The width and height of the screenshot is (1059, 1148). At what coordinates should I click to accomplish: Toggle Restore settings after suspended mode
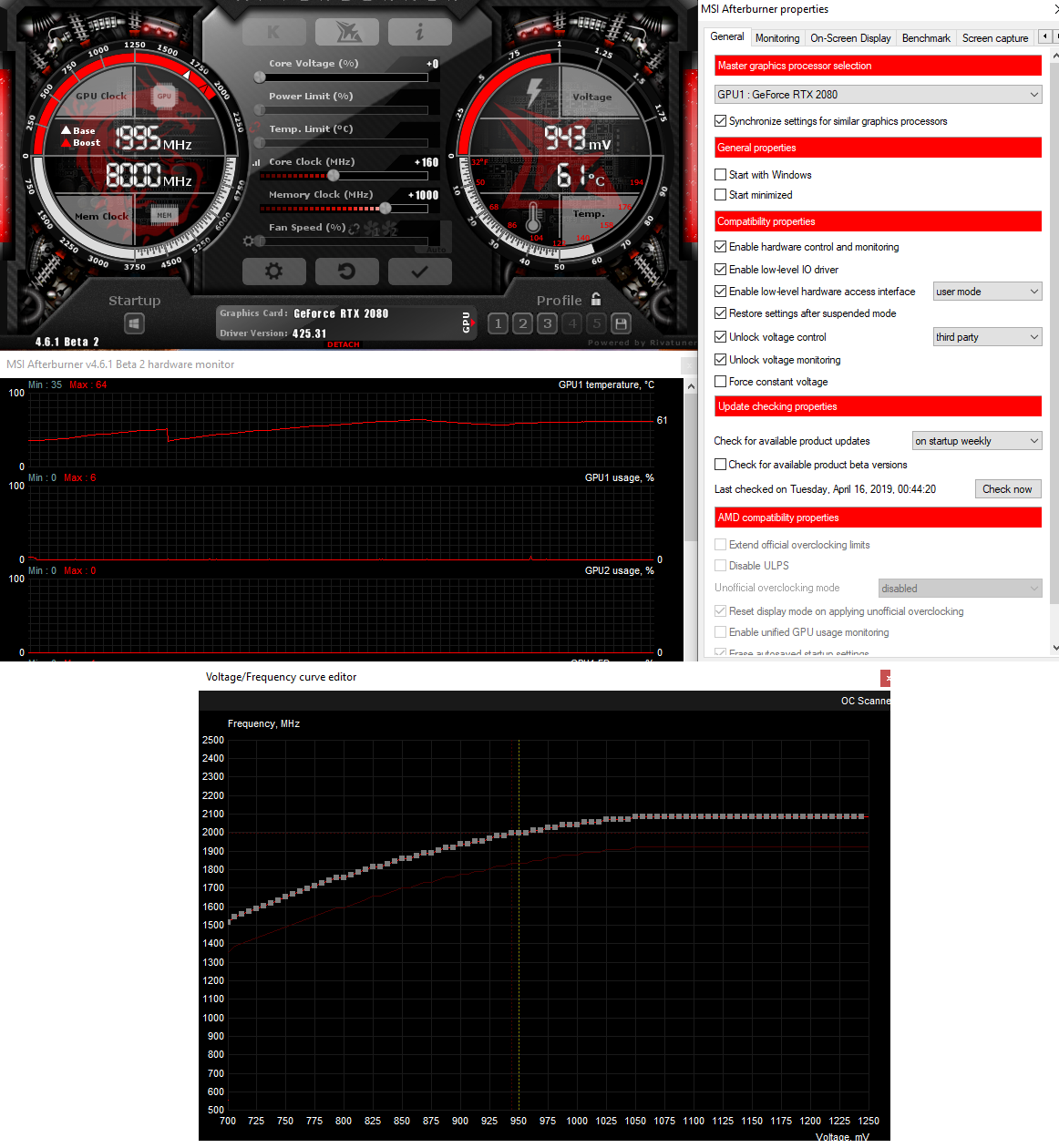(x=721, y=313)
